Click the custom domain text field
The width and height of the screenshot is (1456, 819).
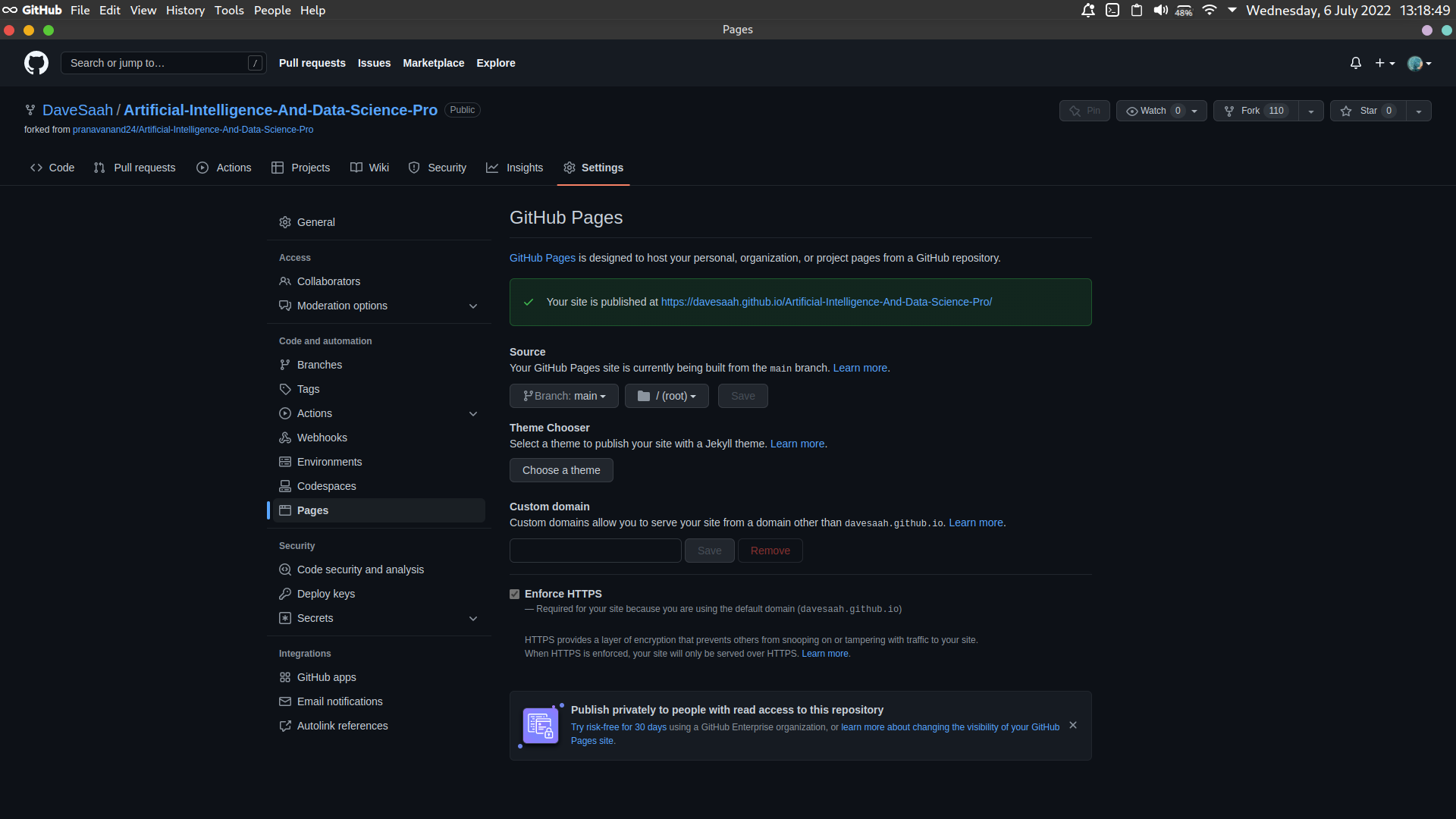tap(595, 551)
